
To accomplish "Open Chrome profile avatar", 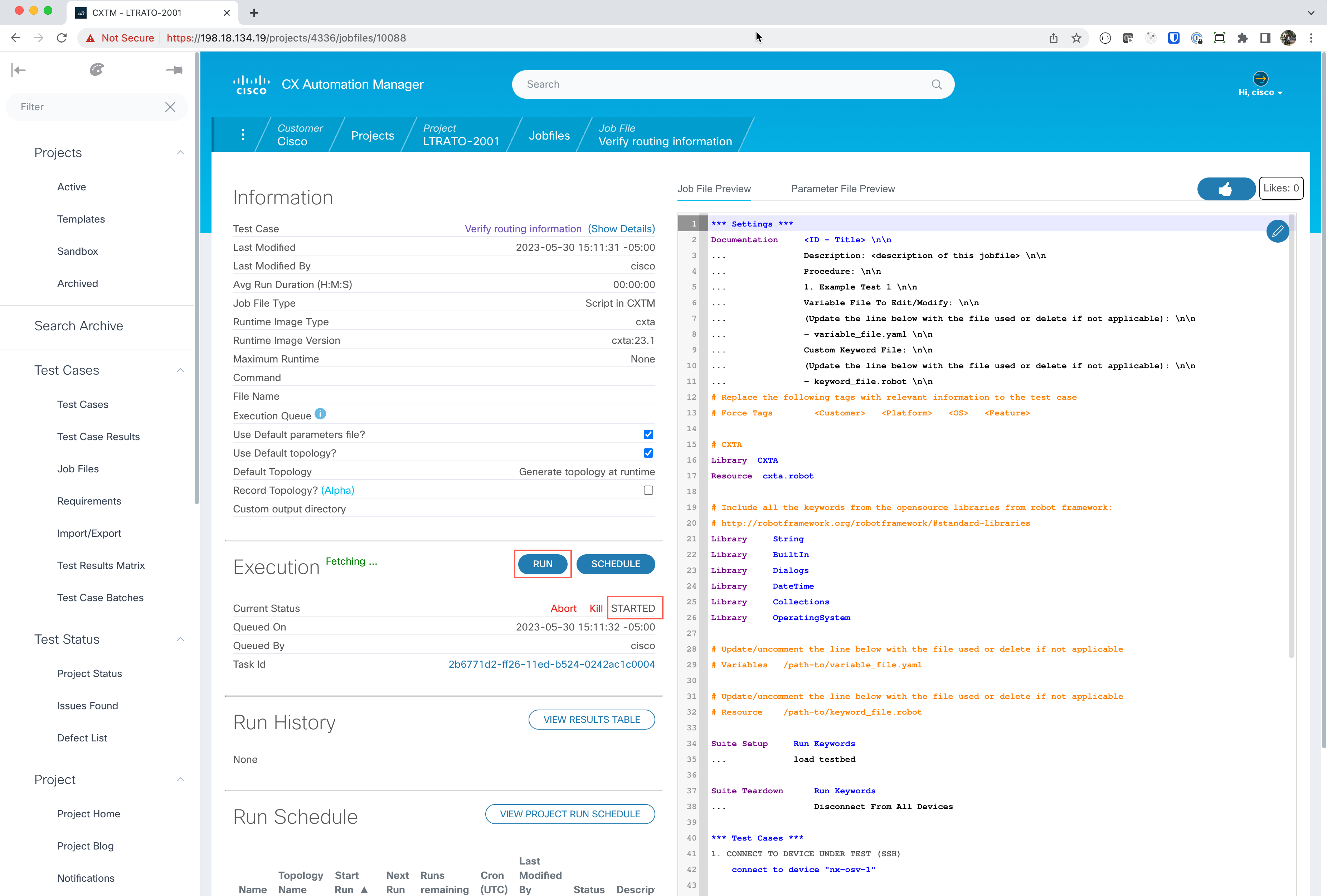I will (x=1288, y=38).
